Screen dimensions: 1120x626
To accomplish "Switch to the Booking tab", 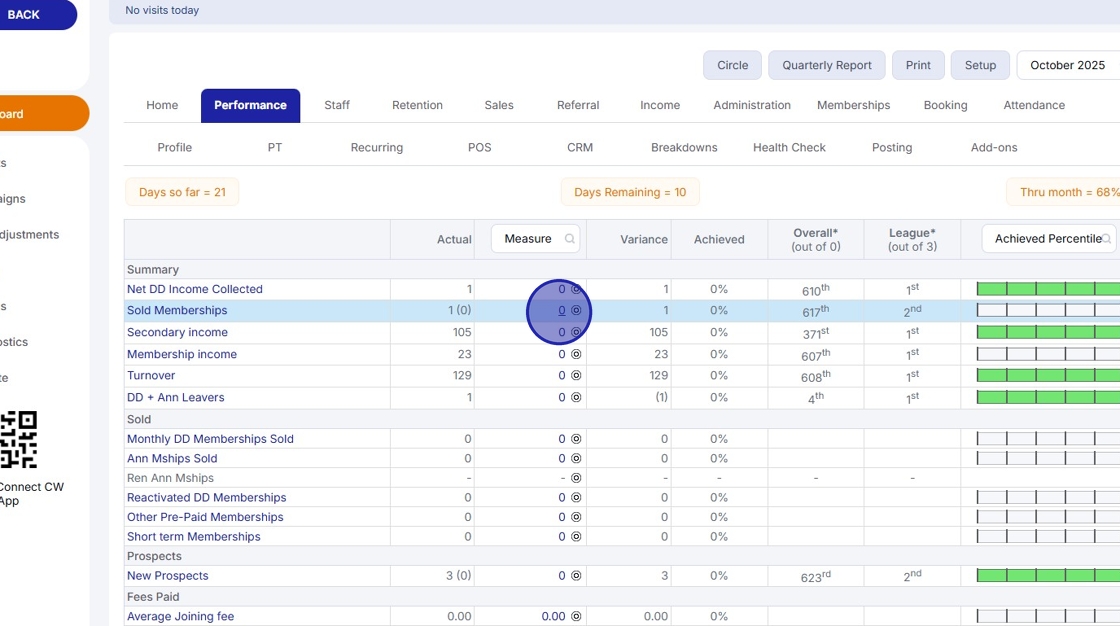I will click(x=945, y=105).
